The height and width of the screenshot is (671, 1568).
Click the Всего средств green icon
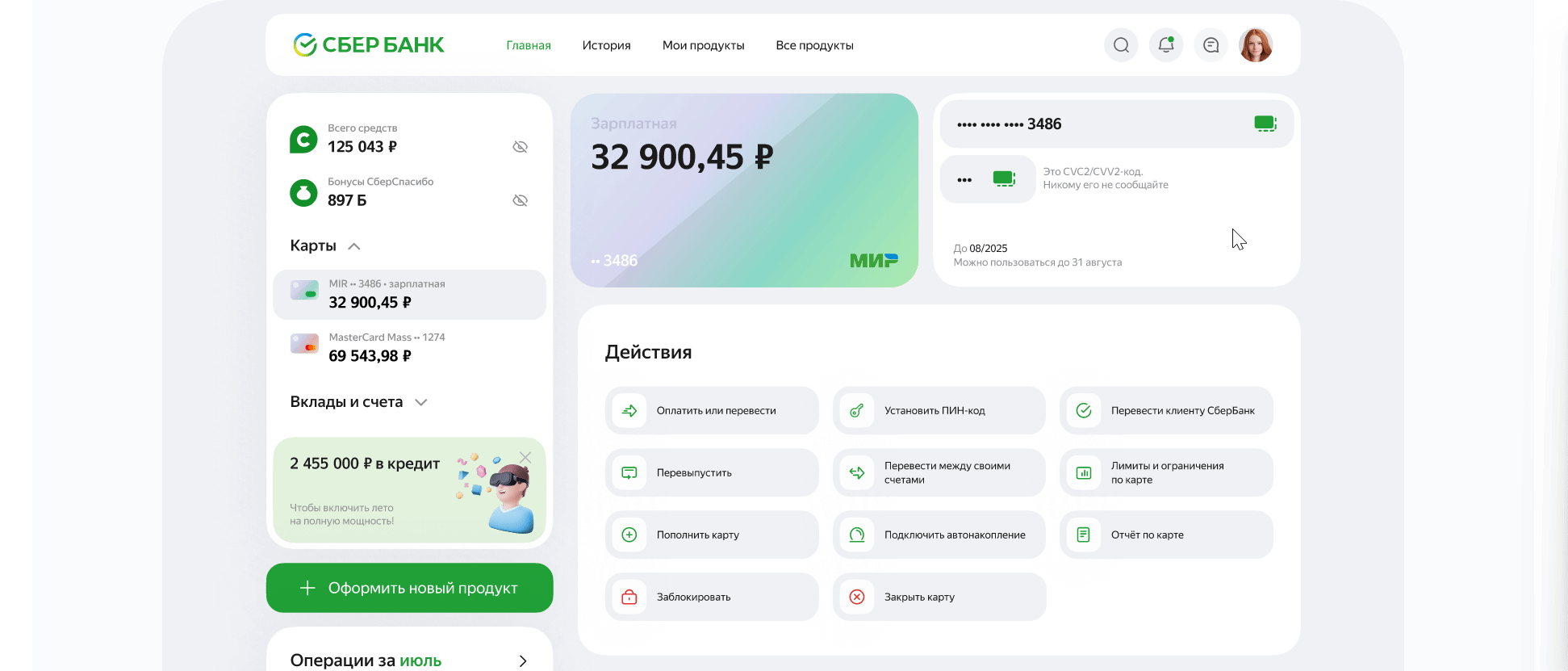(303, 140)
